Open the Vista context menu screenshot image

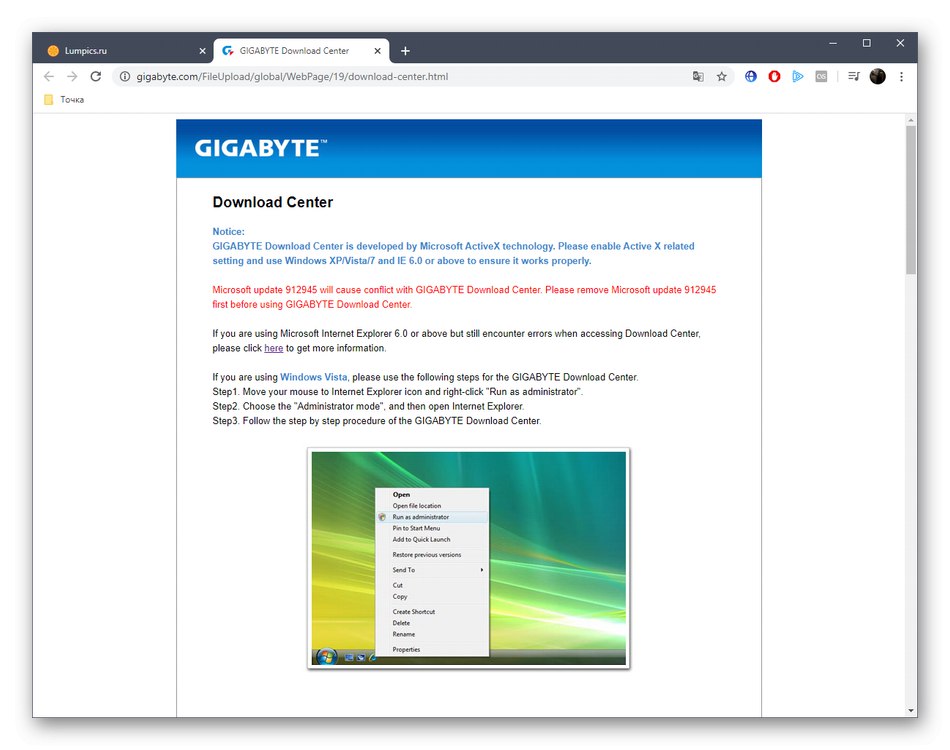[468, 558]
